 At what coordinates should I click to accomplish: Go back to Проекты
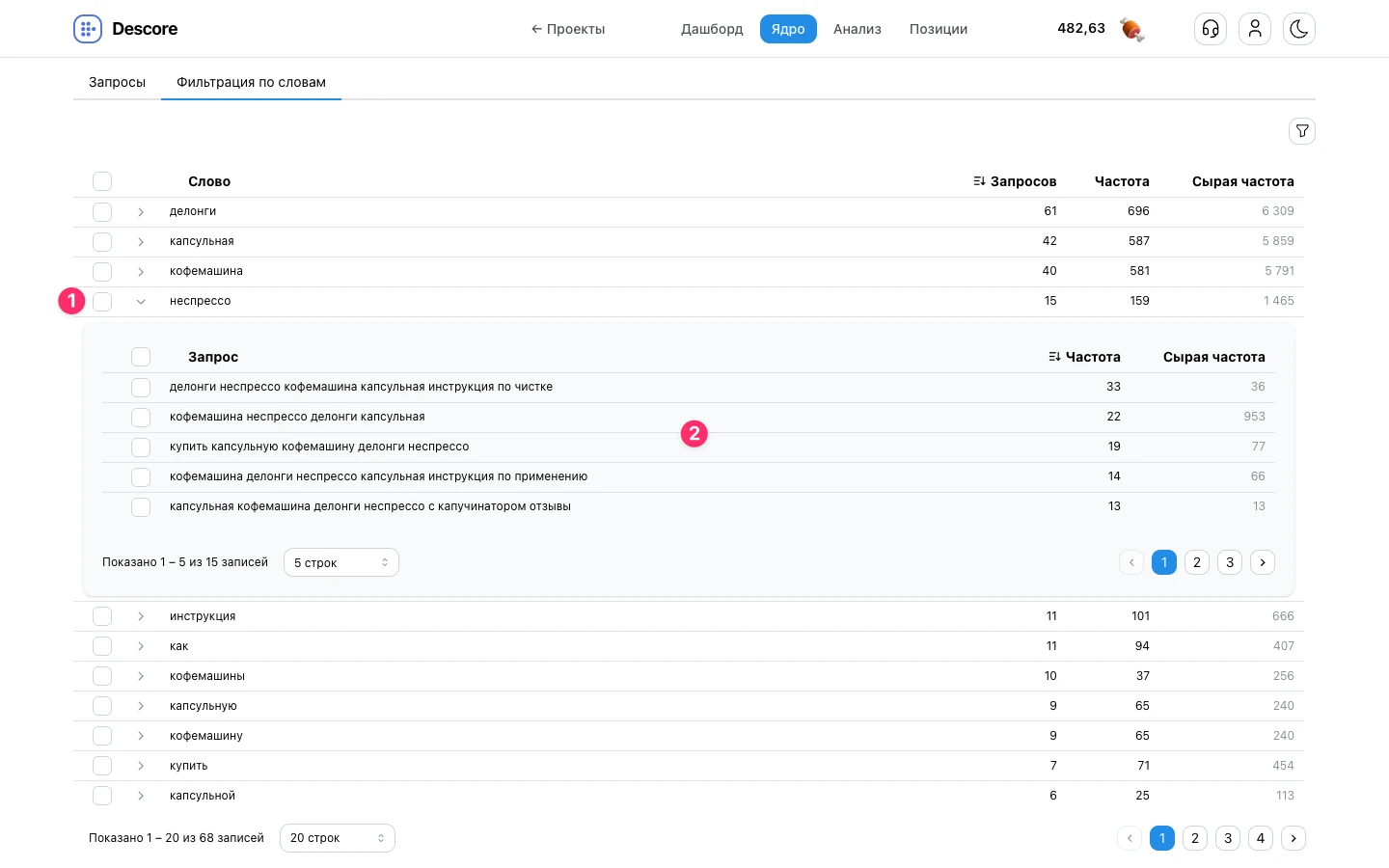tap(568, 29)
